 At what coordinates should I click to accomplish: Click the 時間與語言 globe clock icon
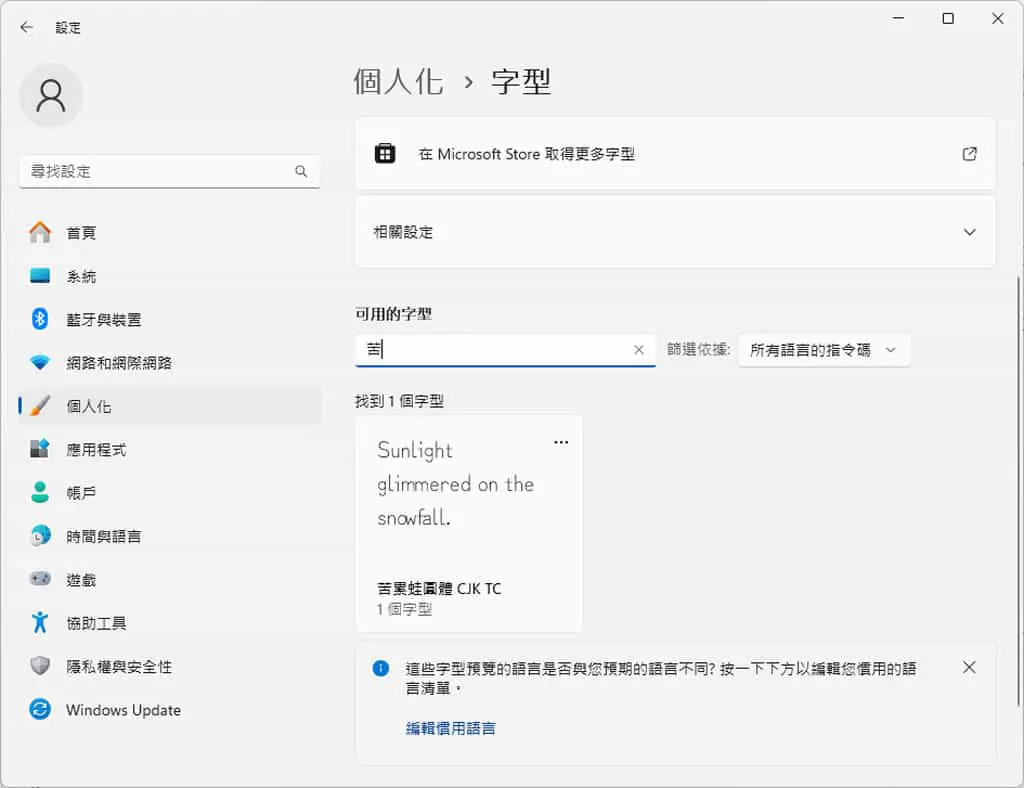40,536
